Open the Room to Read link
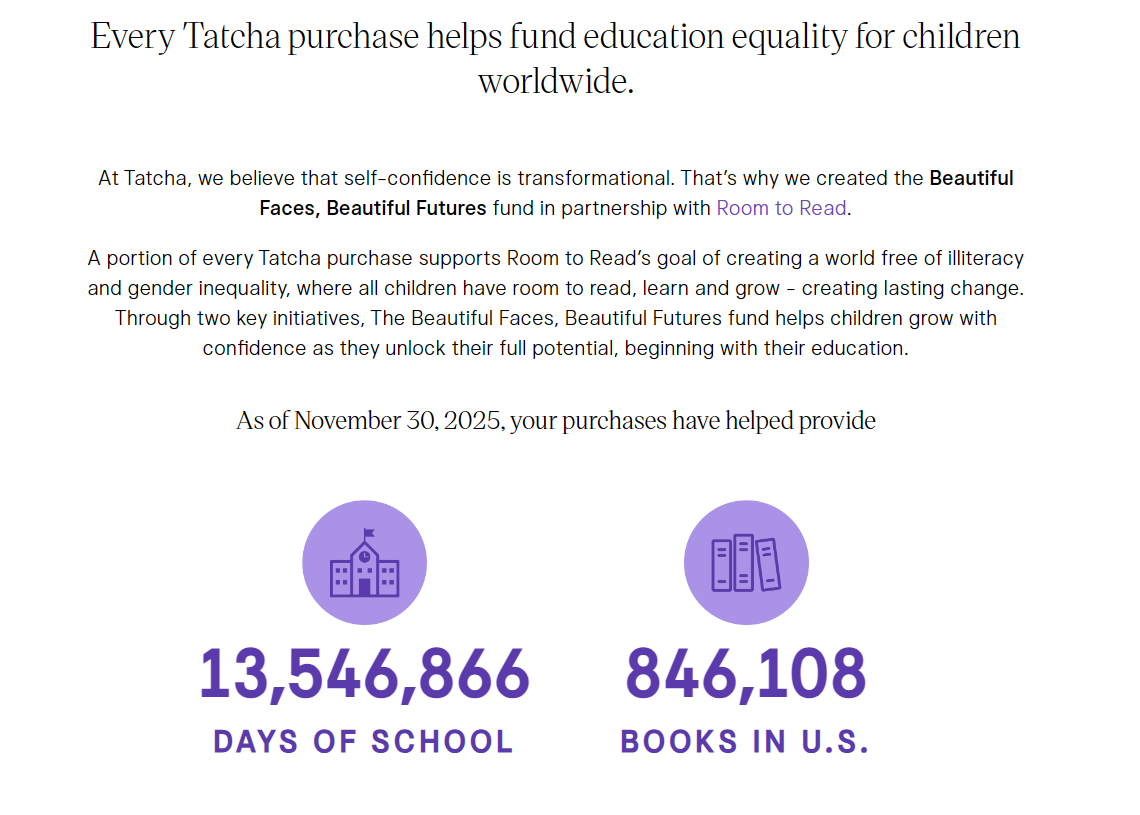This screenshot has width=1140, height=815. 782,208
